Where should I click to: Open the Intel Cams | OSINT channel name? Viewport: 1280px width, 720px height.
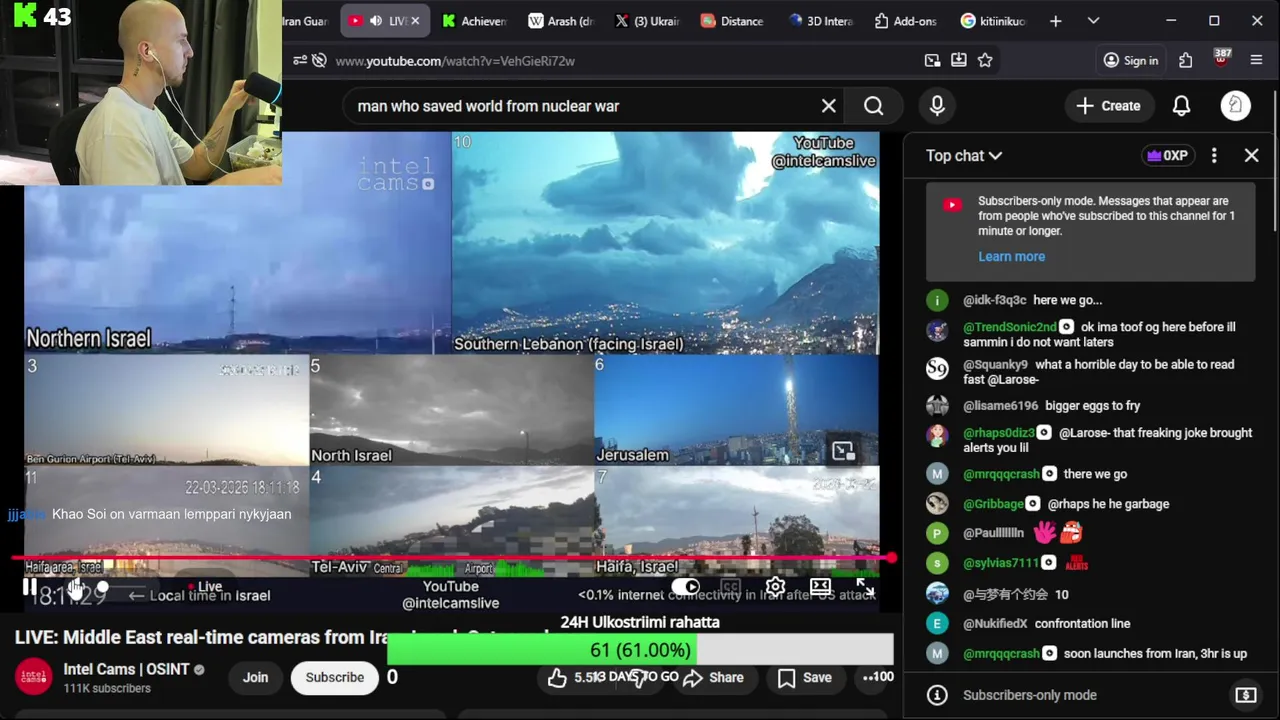126,669
